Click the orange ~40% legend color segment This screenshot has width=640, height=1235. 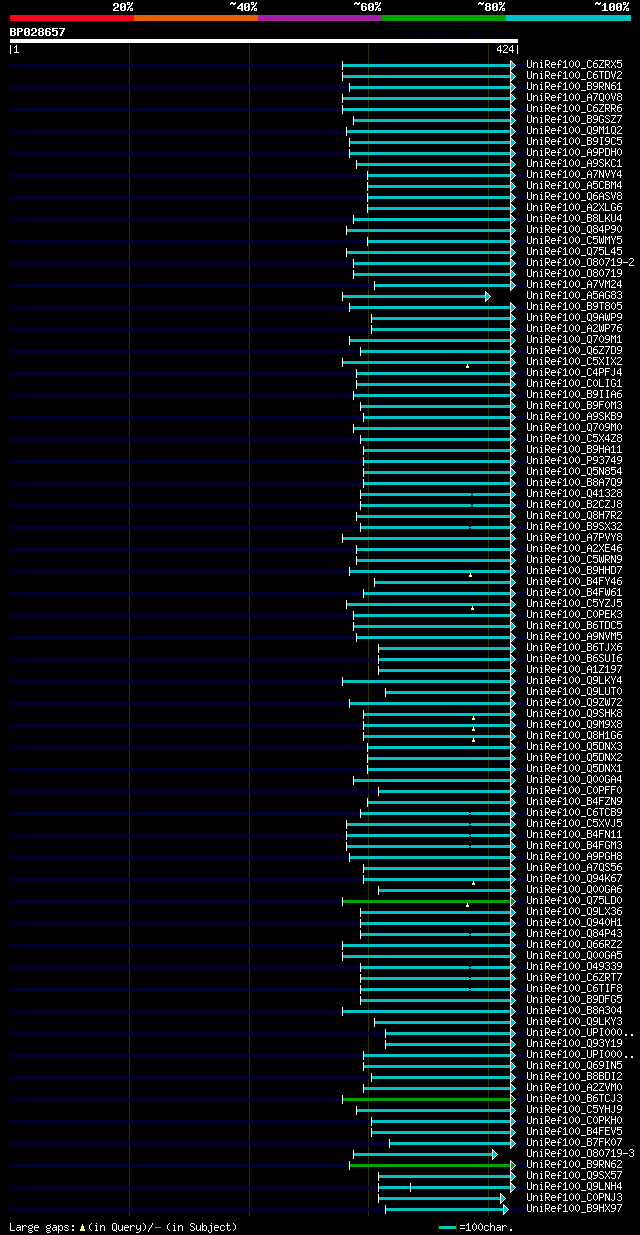[195, 18]
